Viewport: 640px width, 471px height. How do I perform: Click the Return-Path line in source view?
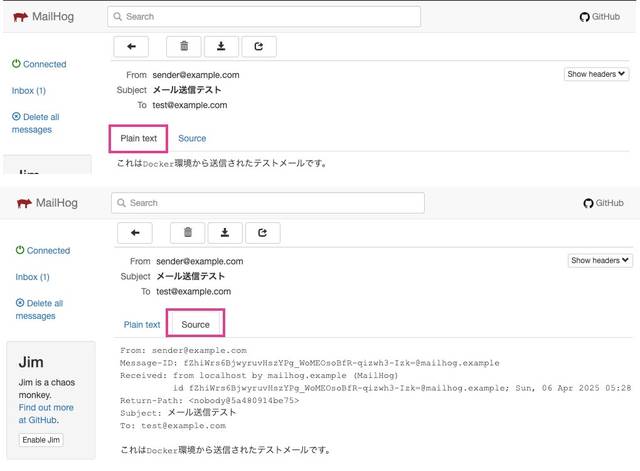[209, 400]
